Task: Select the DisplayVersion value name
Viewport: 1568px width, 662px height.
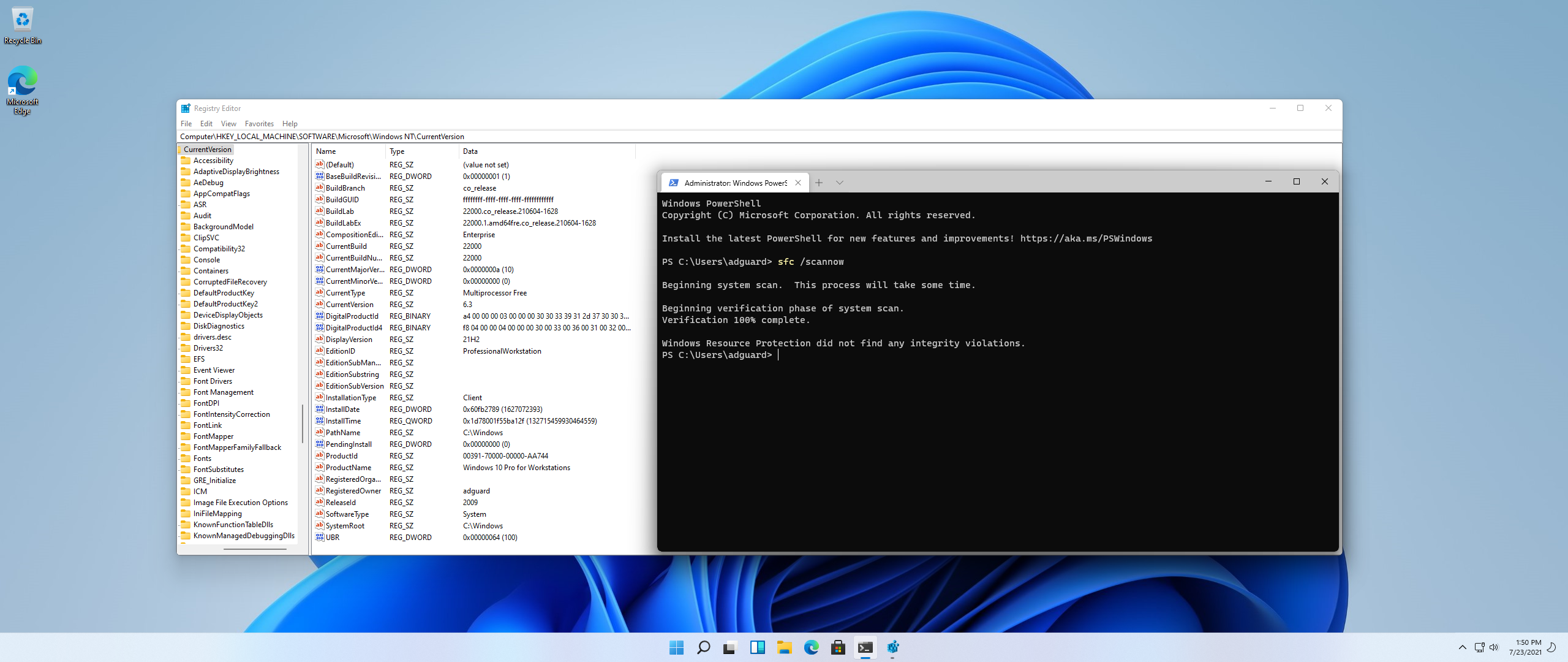Action: (x=349, y=340)
